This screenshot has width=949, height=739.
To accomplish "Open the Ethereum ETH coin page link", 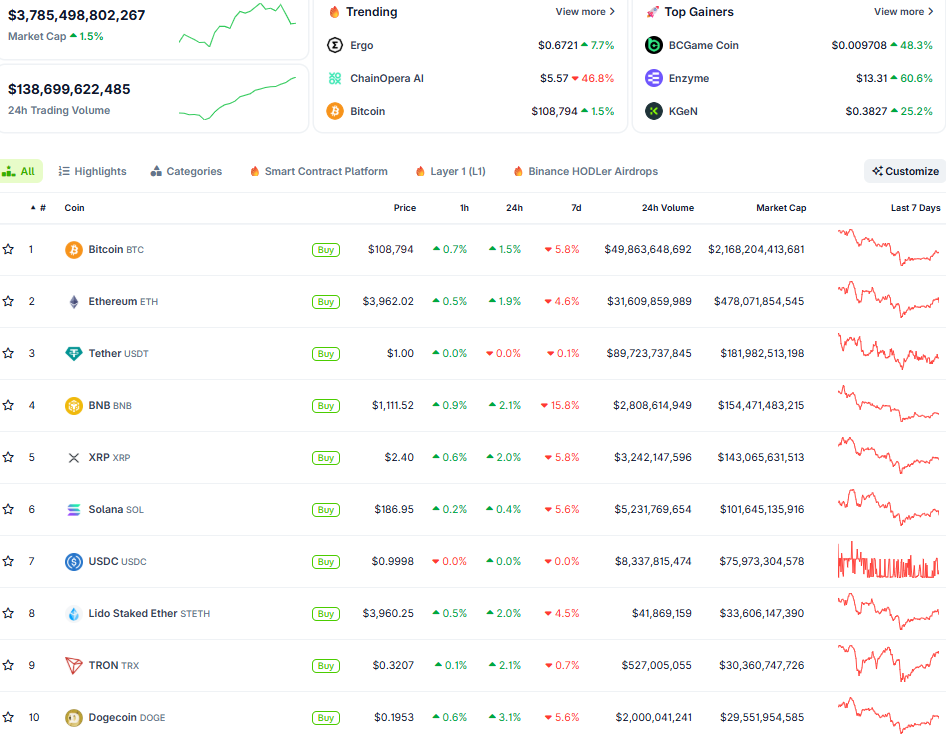I will click(117, 301).
